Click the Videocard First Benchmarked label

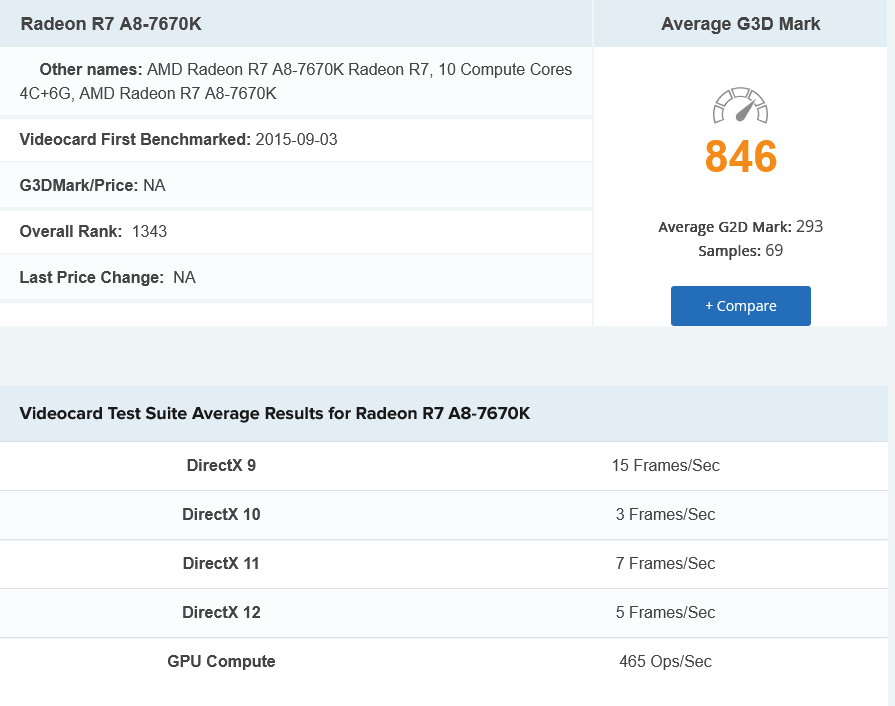click(x=135, y=140)
